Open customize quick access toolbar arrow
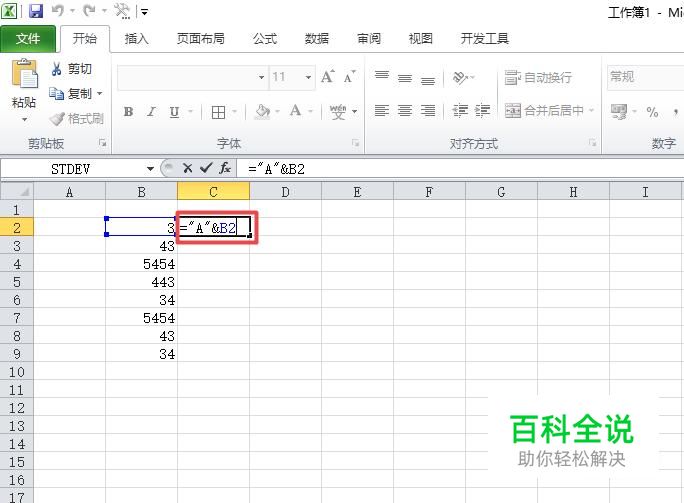 (x=144, y=12)
